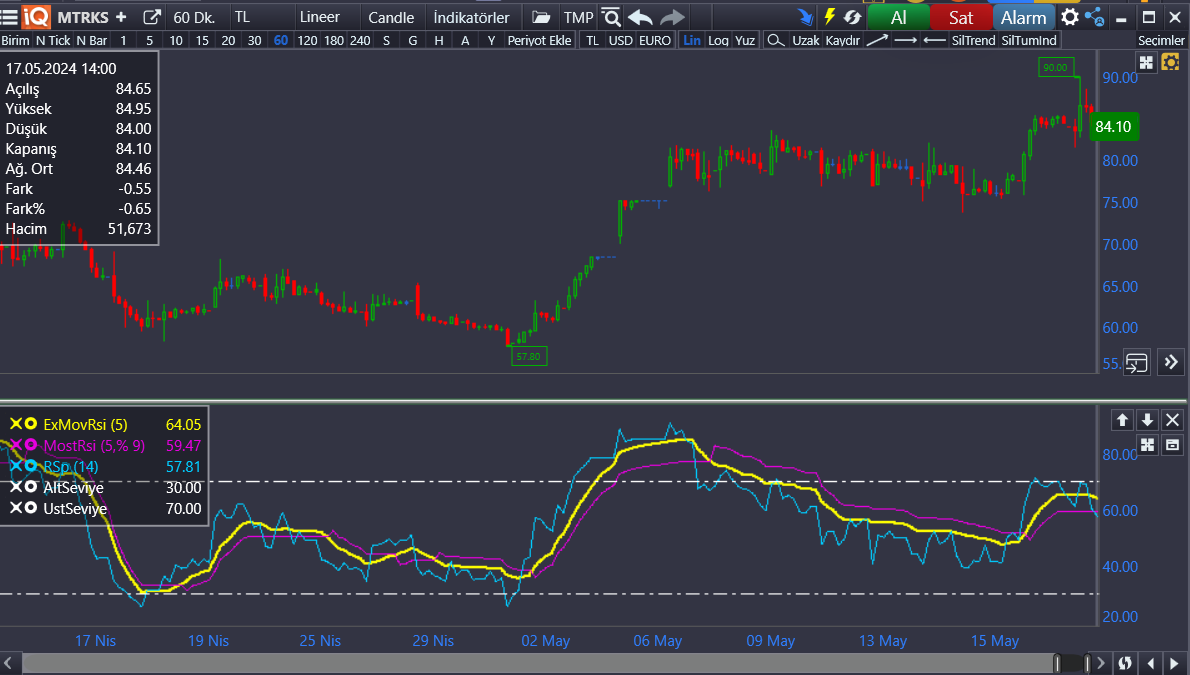Click the grid layout icon in price pane

tap(1147, 63)
